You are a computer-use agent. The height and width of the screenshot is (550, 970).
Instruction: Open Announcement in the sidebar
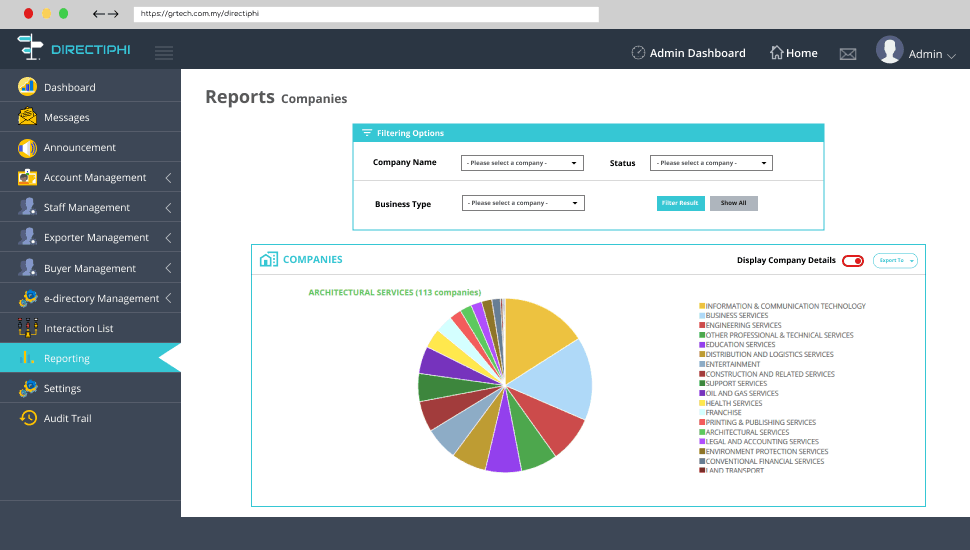(90, 147)
